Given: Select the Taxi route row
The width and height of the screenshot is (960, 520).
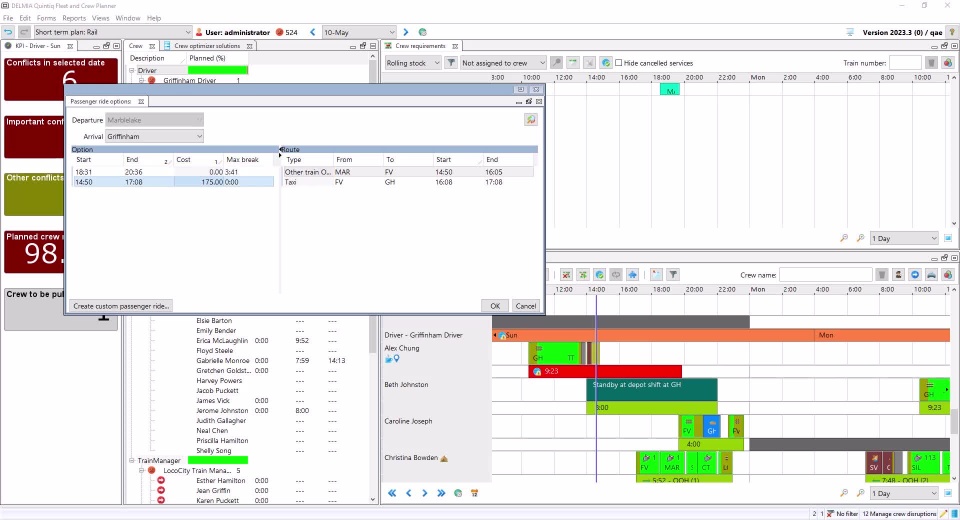Looking at the screenshot, I should point(408,182).
